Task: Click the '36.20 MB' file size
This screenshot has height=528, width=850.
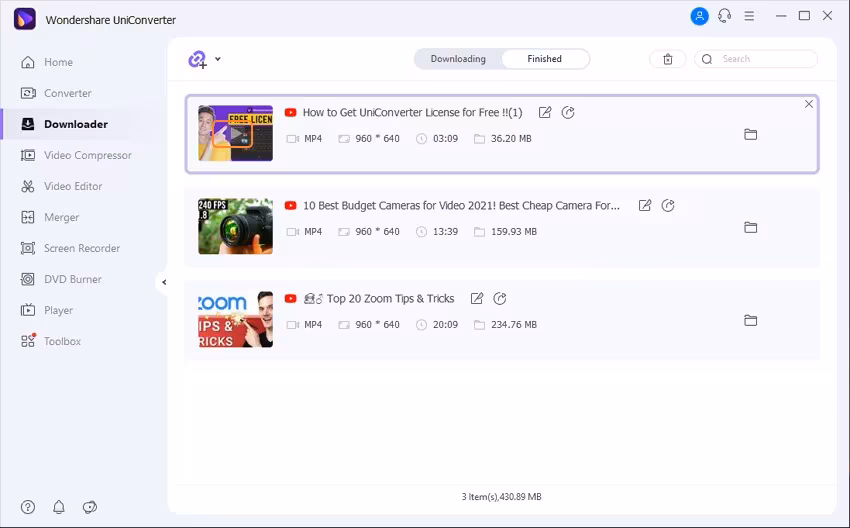Action: coord(511,139)
